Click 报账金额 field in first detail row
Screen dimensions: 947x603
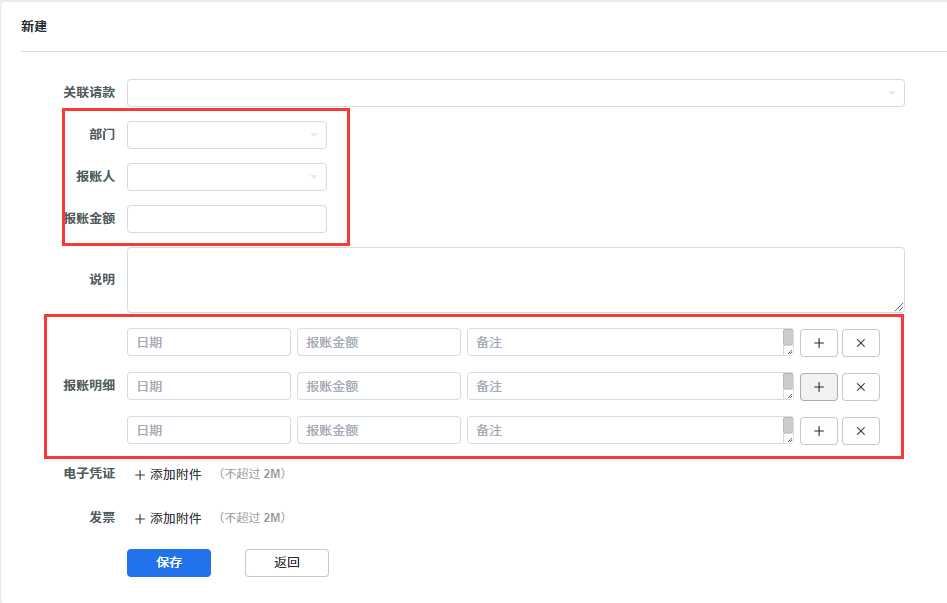point(379,342)
